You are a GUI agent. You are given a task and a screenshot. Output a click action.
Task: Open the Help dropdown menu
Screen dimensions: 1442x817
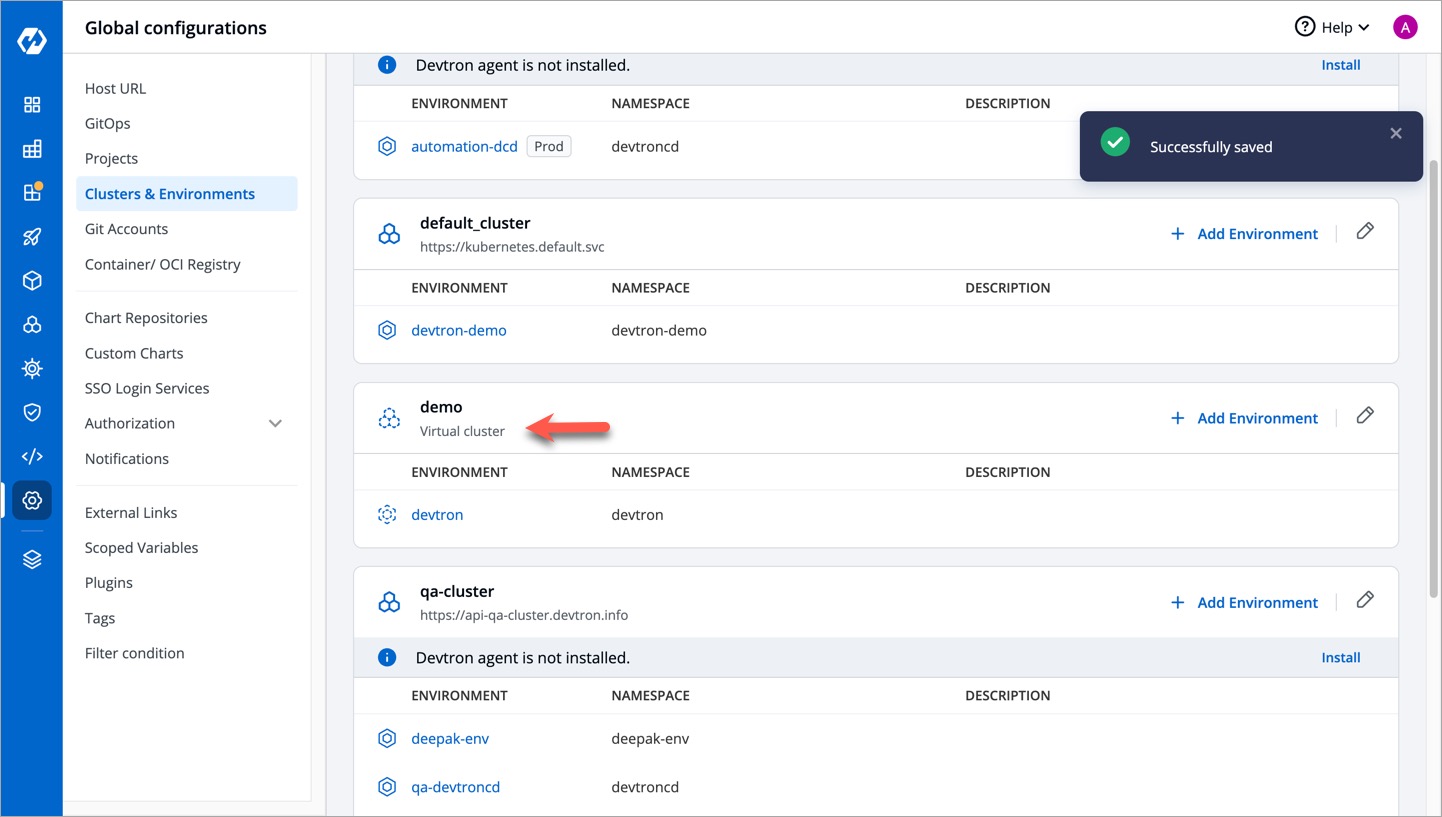(x=1332, y=28)
